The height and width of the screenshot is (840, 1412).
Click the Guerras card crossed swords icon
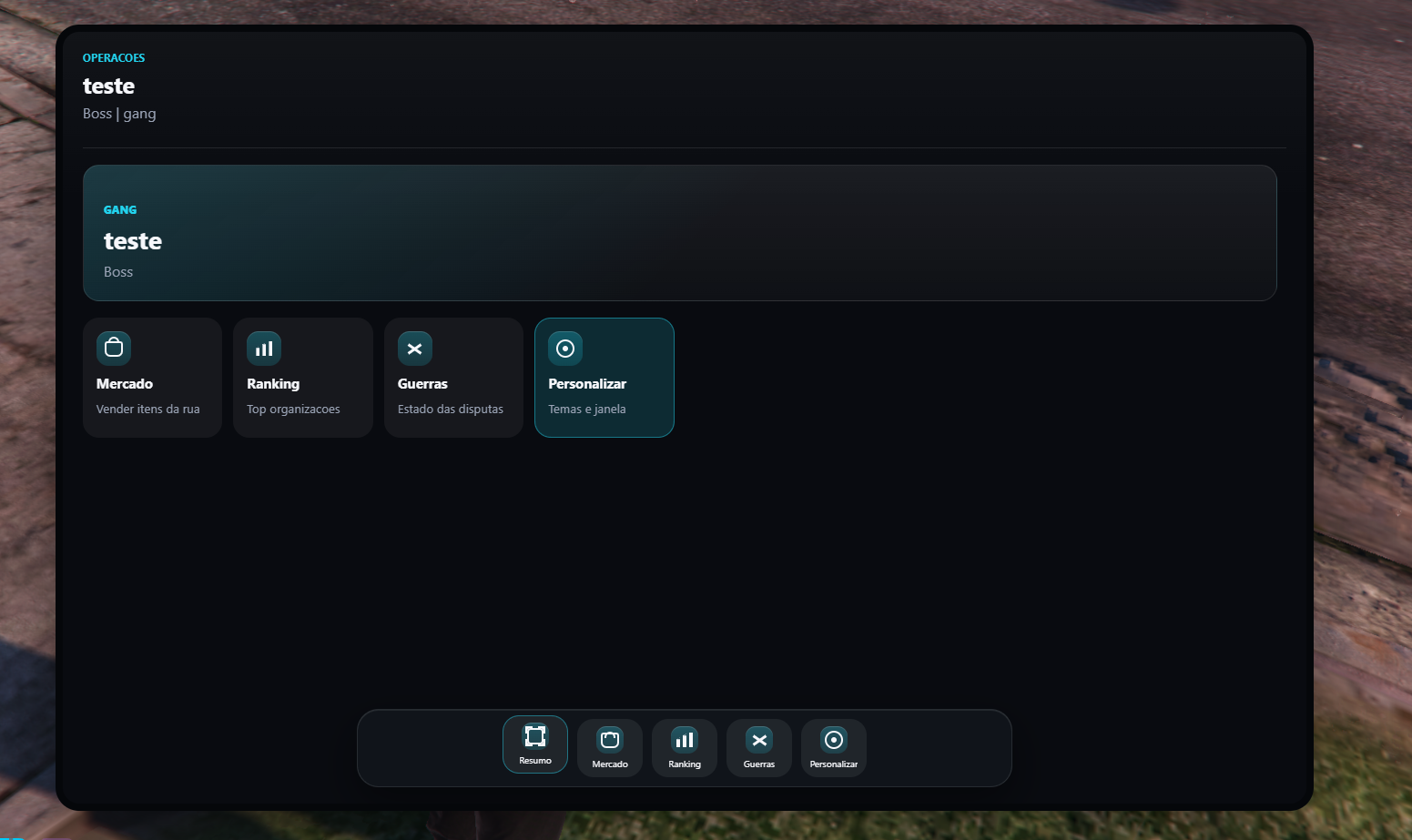415,348
